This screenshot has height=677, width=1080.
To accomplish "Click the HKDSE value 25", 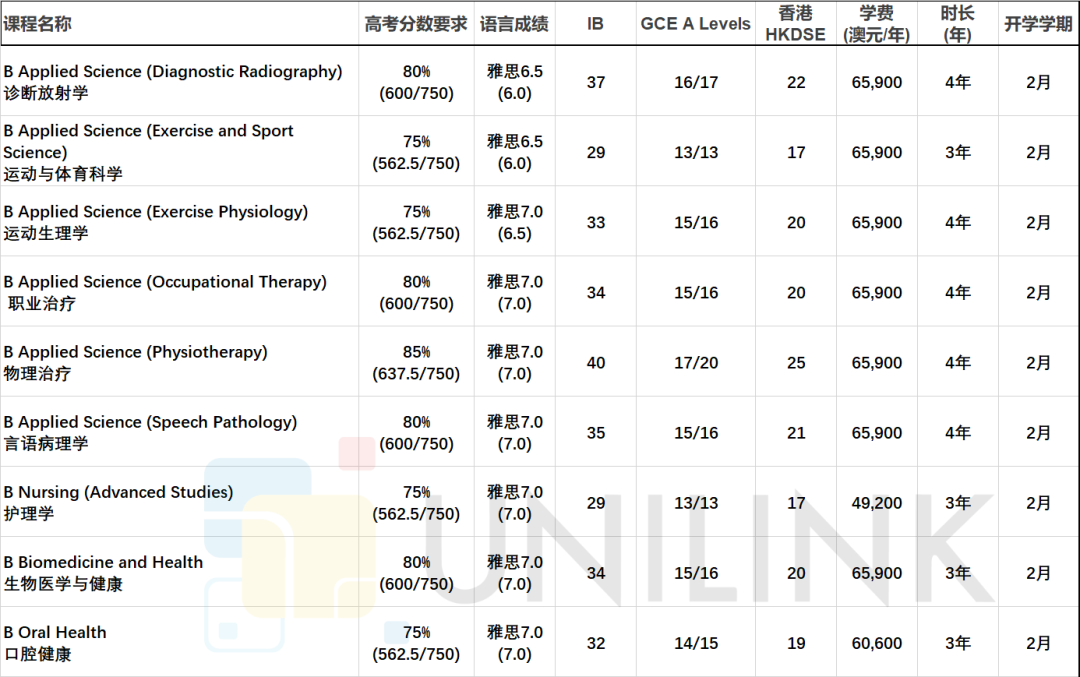I will point(796,363).
